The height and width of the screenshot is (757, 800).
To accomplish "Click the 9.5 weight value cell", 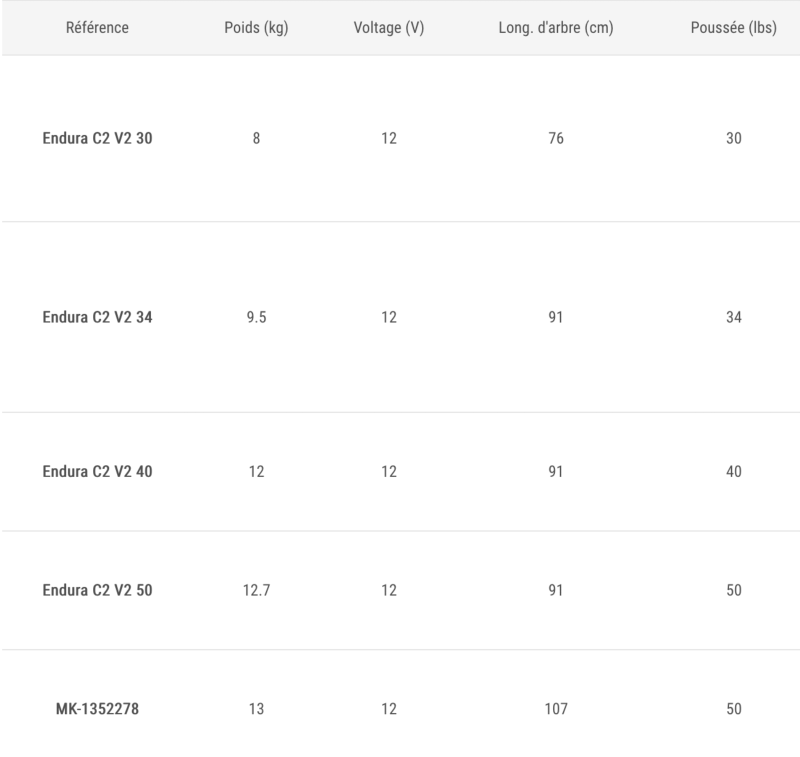I will pos(256,317).
